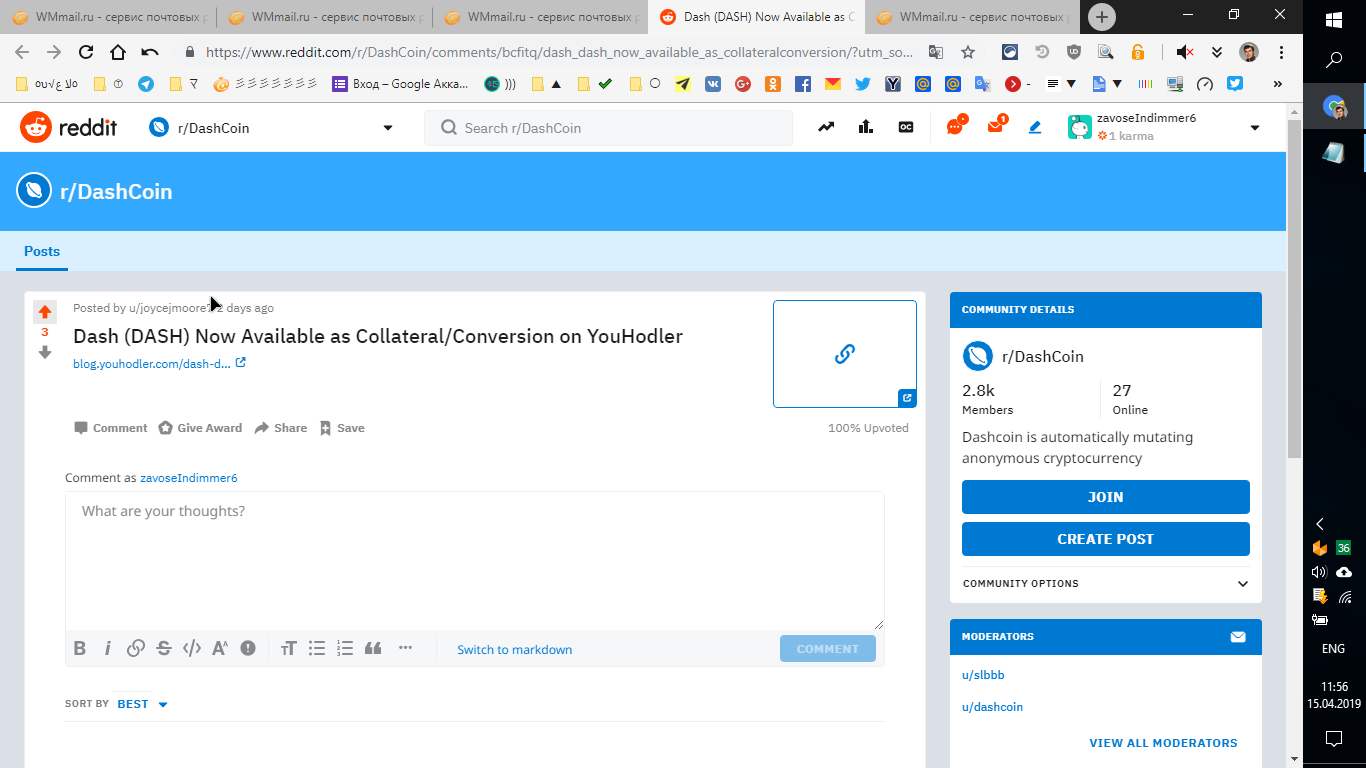Open more formatting options ellipsis
Screen dimensions: 1366x768
tap(405, 647)
